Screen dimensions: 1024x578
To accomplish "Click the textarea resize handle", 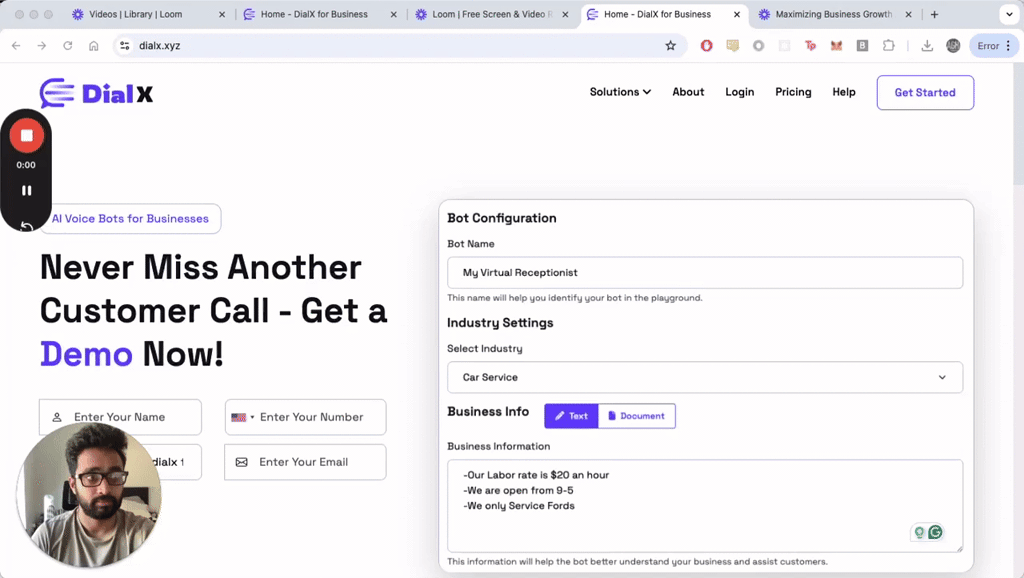I will tap(959, 549).
